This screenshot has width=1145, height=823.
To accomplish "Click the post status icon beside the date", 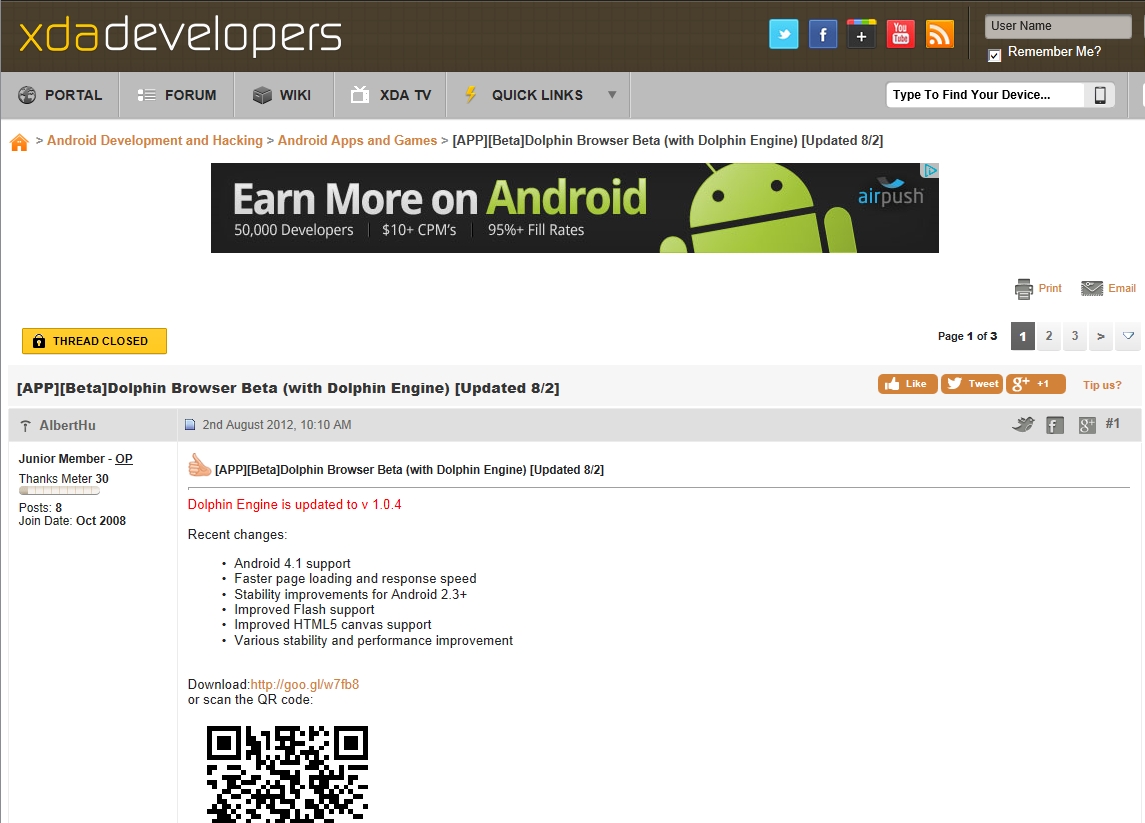I will 190,425.
